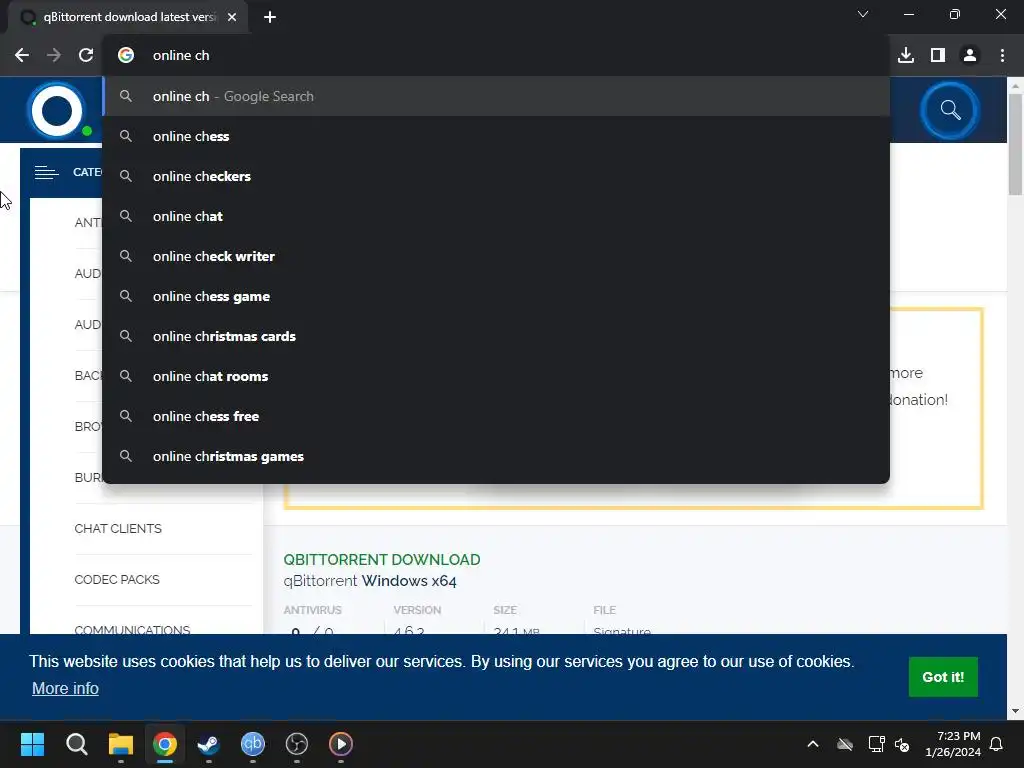
Task: Toggle the Chrome side panel icon
Action: pos(938,56)
